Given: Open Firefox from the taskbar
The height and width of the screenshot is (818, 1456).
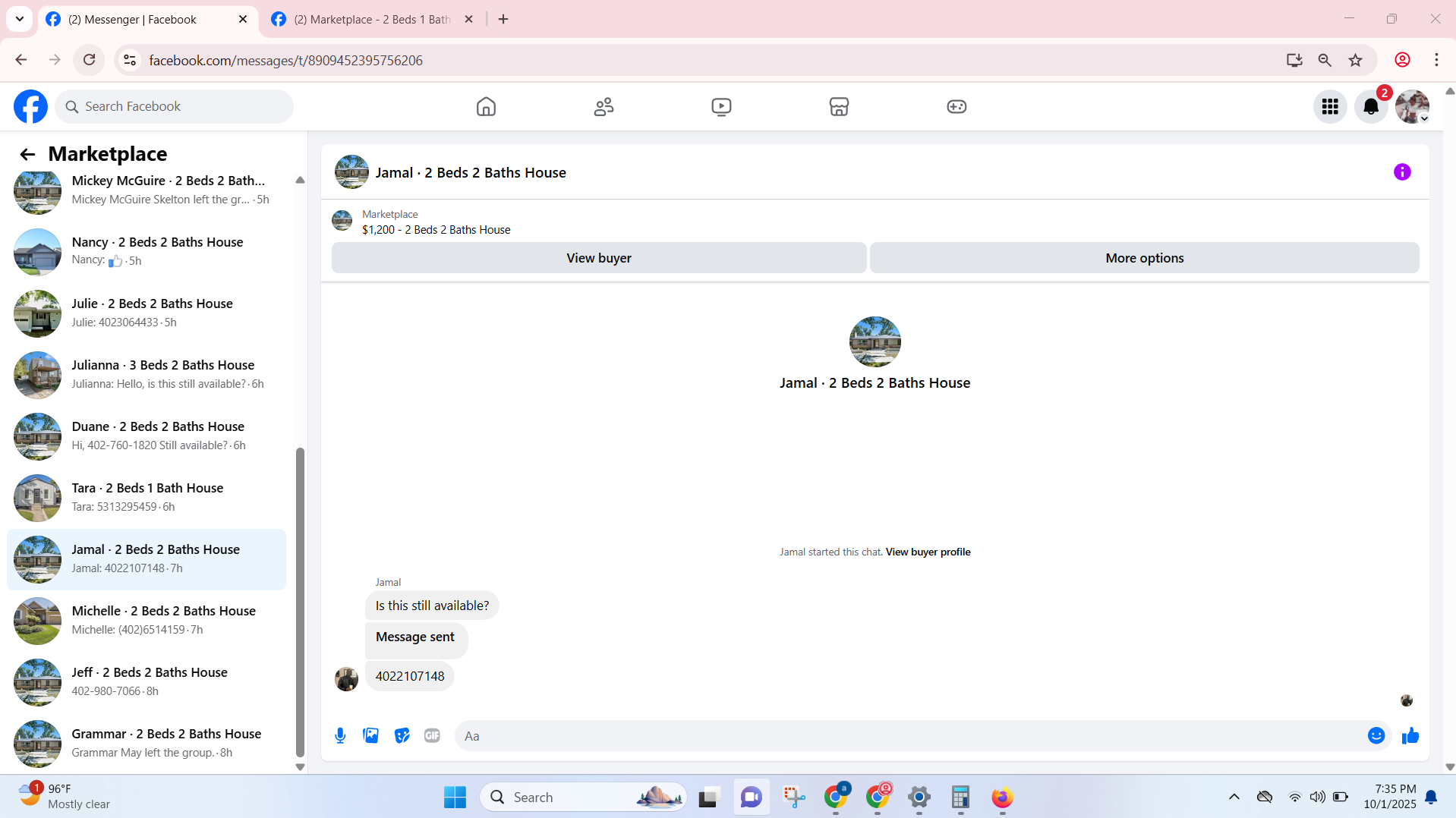Looking at the screenshot, I should pyautogui.click(x=1002, y=798).
